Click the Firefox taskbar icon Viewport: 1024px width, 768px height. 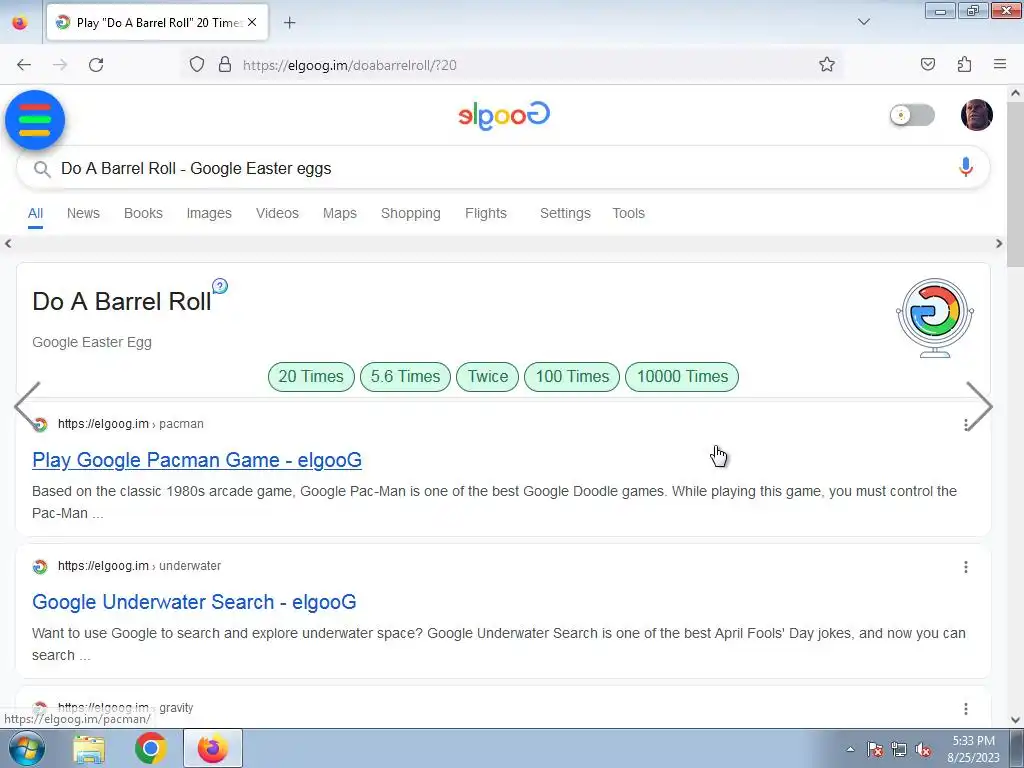click(213, 748)
